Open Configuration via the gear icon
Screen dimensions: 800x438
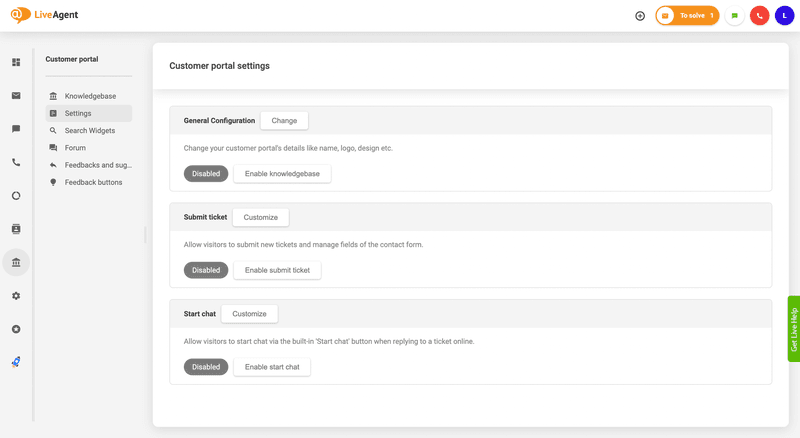click(16, 296)
